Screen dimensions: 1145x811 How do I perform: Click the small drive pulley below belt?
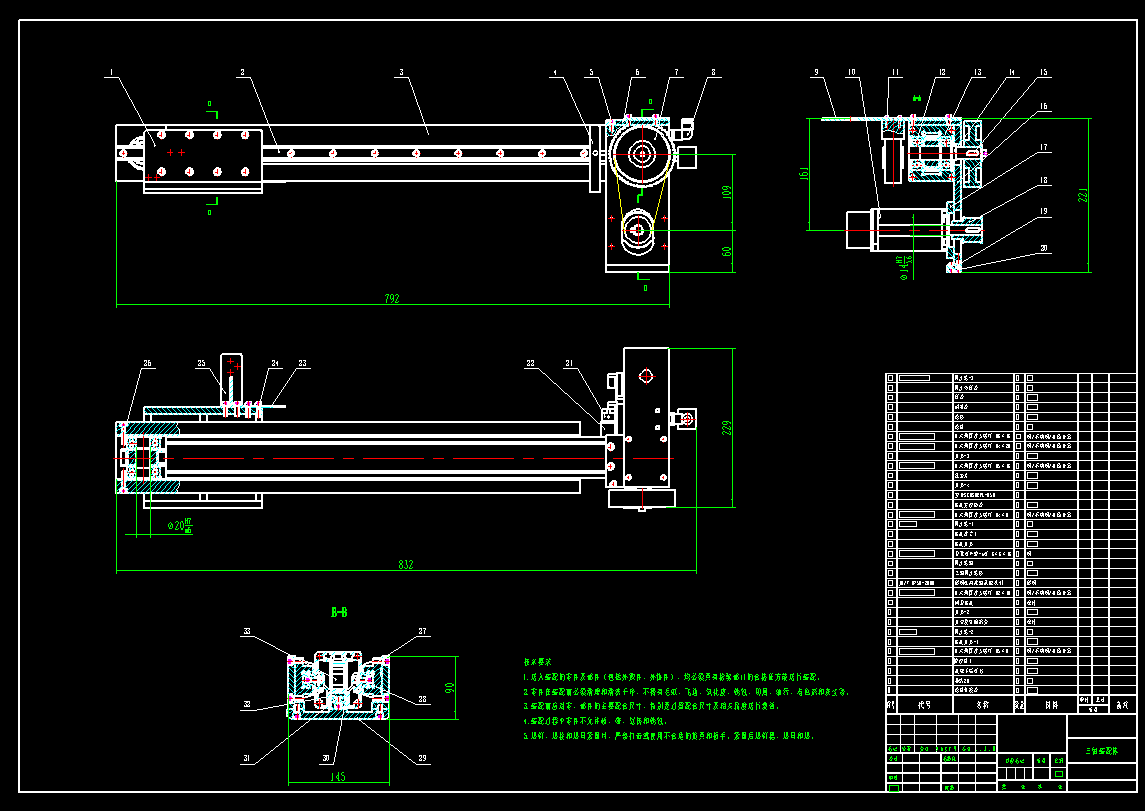638,231
